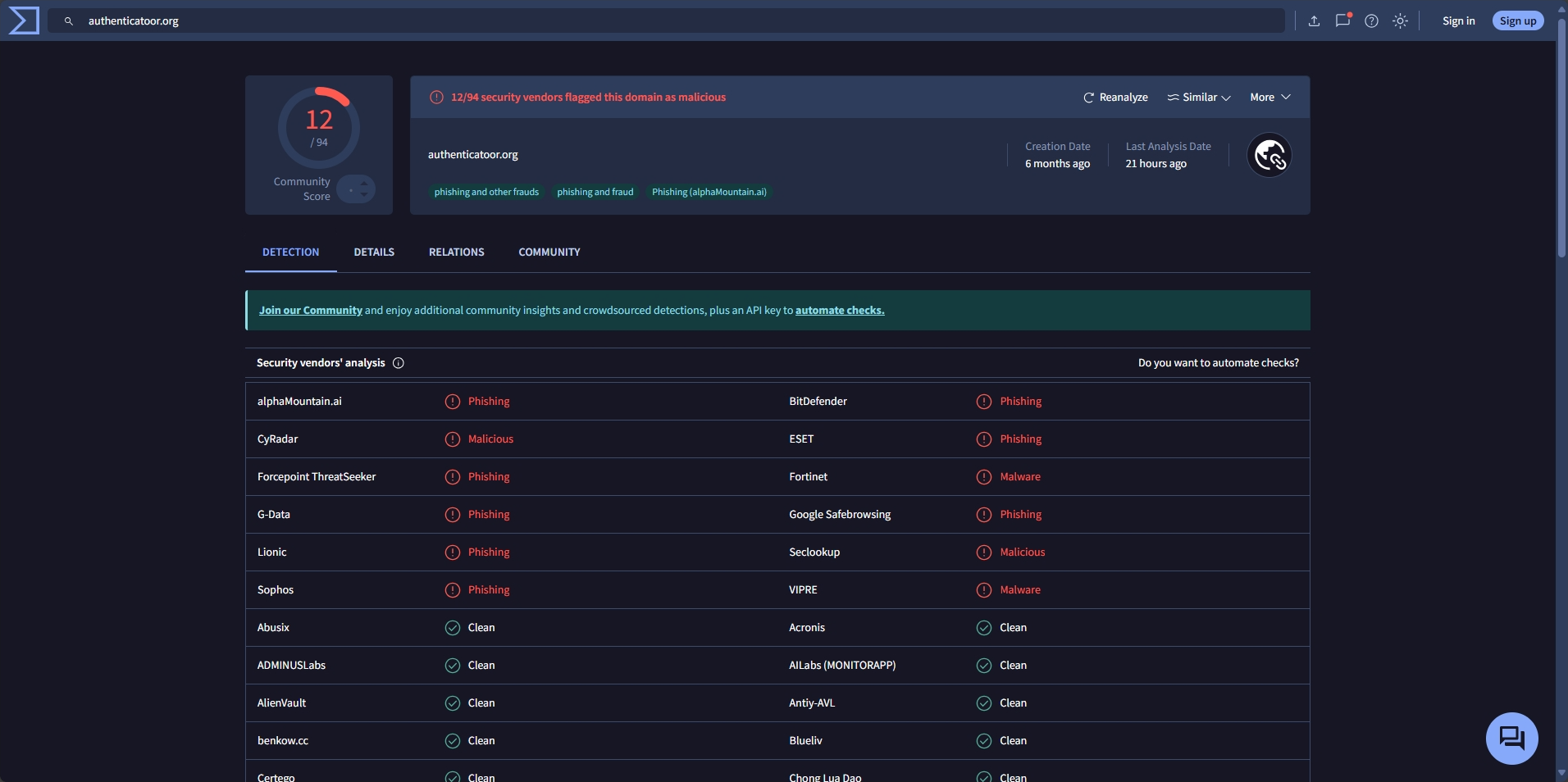
Task: Click the VirusTotal sigma logo
Action: pyautogui.click(x=24, y=20)
